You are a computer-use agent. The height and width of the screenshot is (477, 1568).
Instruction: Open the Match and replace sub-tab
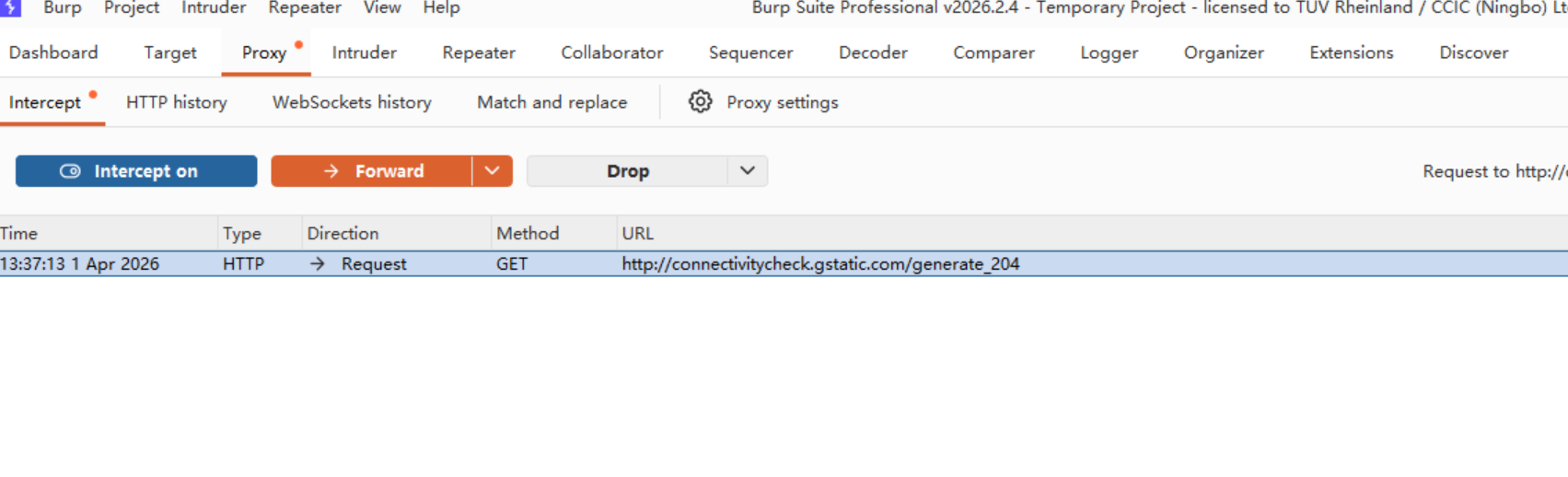coord(552,102)
